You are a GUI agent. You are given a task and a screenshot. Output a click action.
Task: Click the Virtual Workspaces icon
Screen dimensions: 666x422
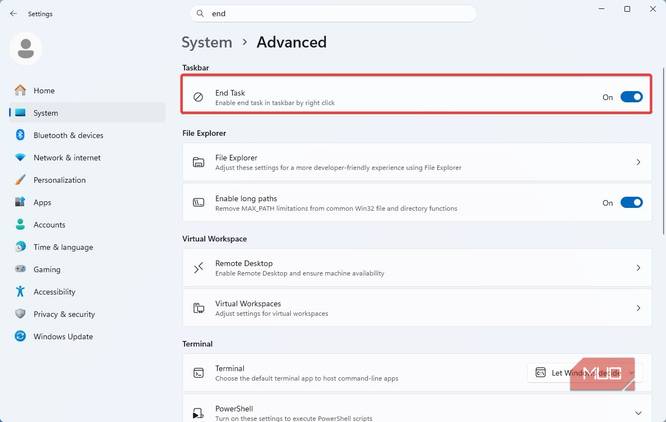[x=198, y=308]
